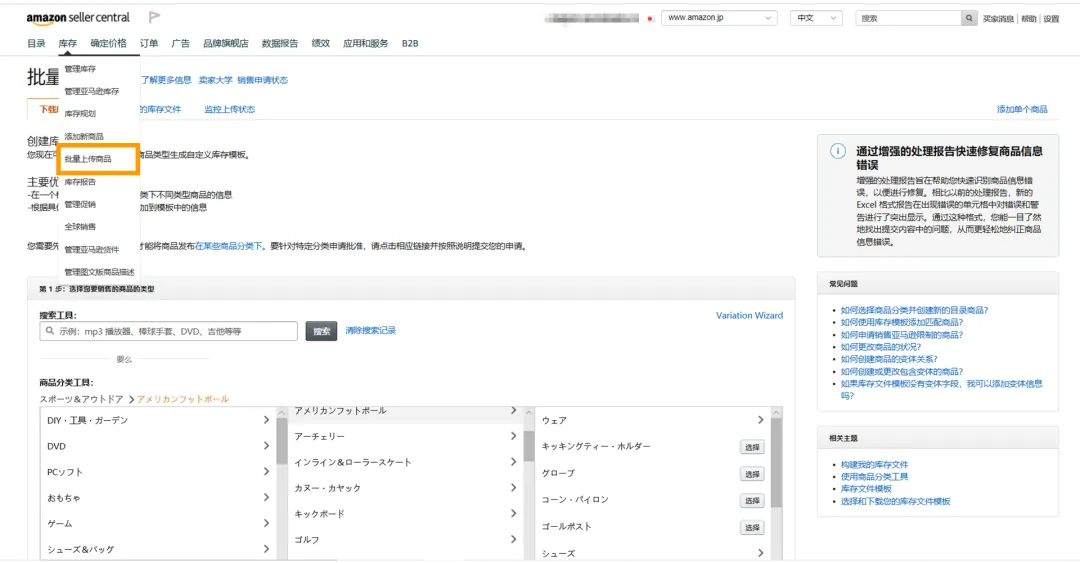Select 管理促销 in the dropdown menu
Image resolution: width=1080 pixels, height=563 pixels.
(81, 205)
